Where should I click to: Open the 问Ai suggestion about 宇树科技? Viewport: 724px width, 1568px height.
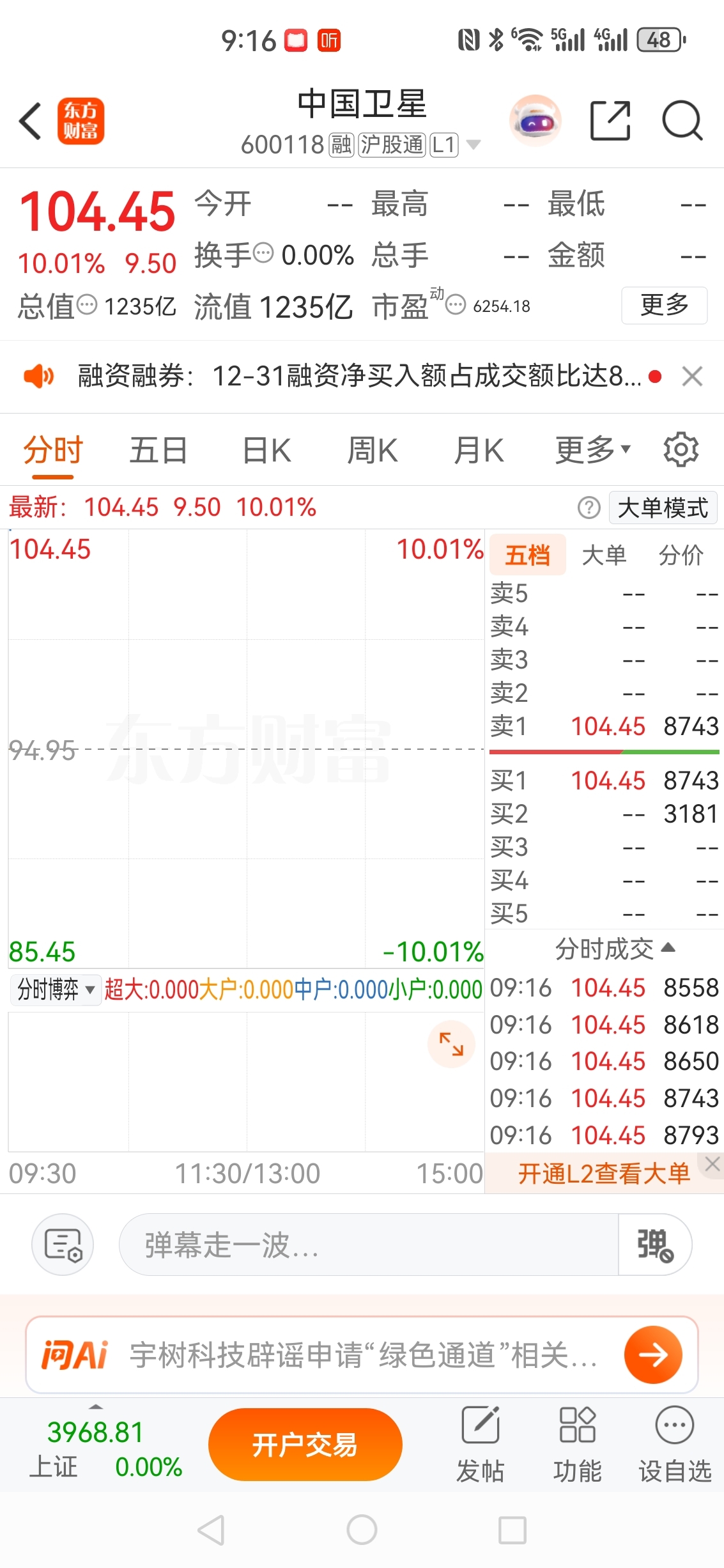[363, 1355]
